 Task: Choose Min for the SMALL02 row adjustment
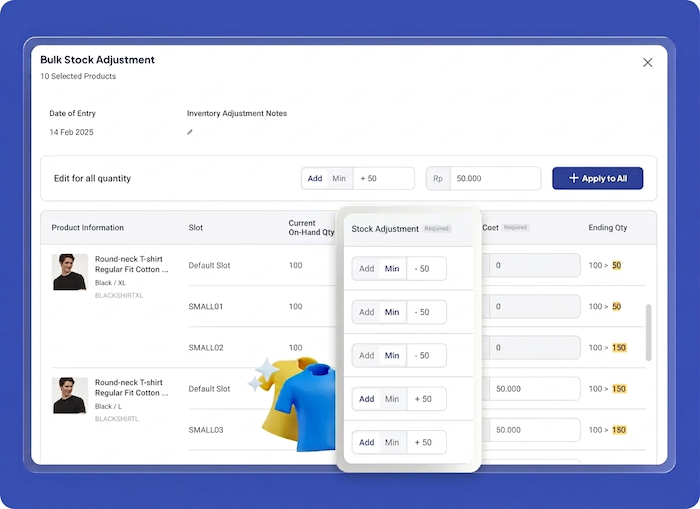point(392,355)
